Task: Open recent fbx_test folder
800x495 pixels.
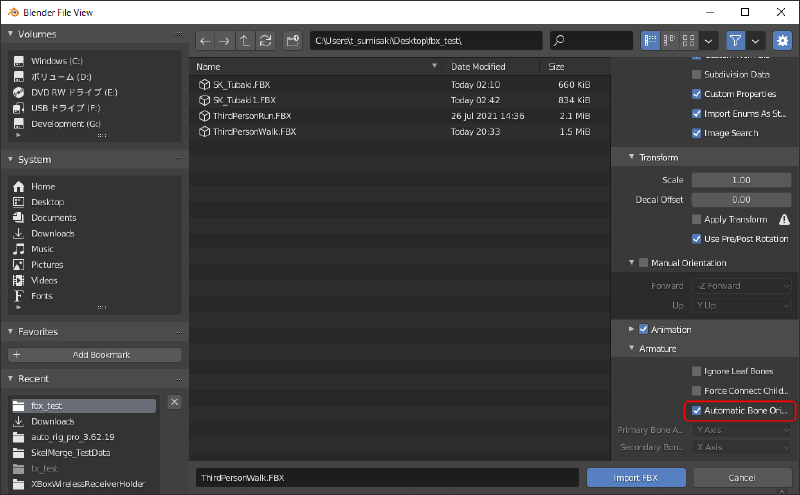Action: (84, 406)
